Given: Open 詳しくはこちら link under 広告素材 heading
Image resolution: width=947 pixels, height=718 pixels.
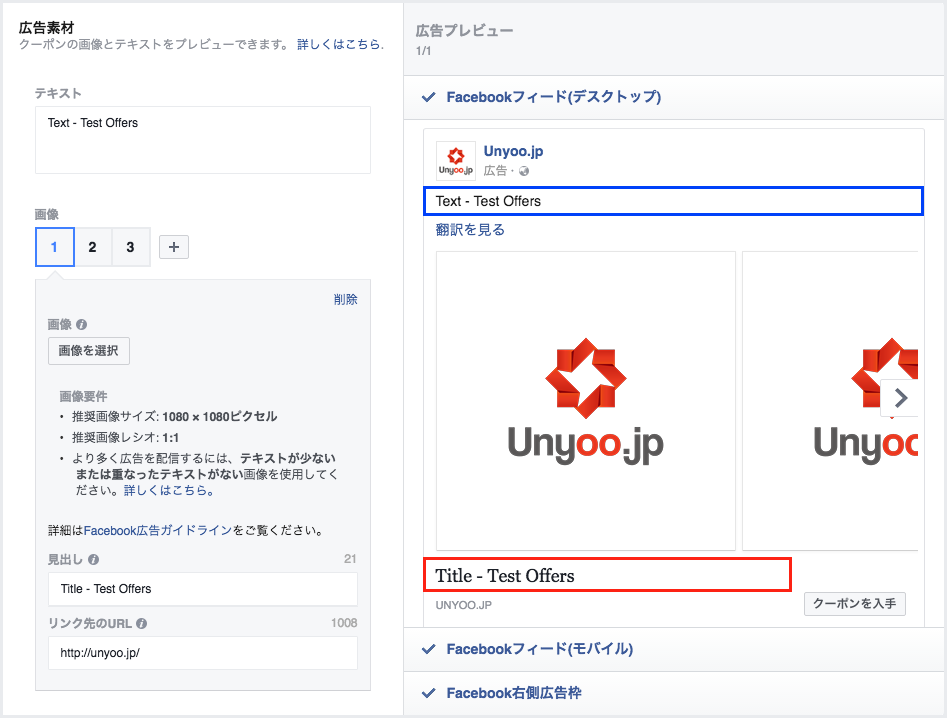Looking at the screenshot, I should (340, 44).
